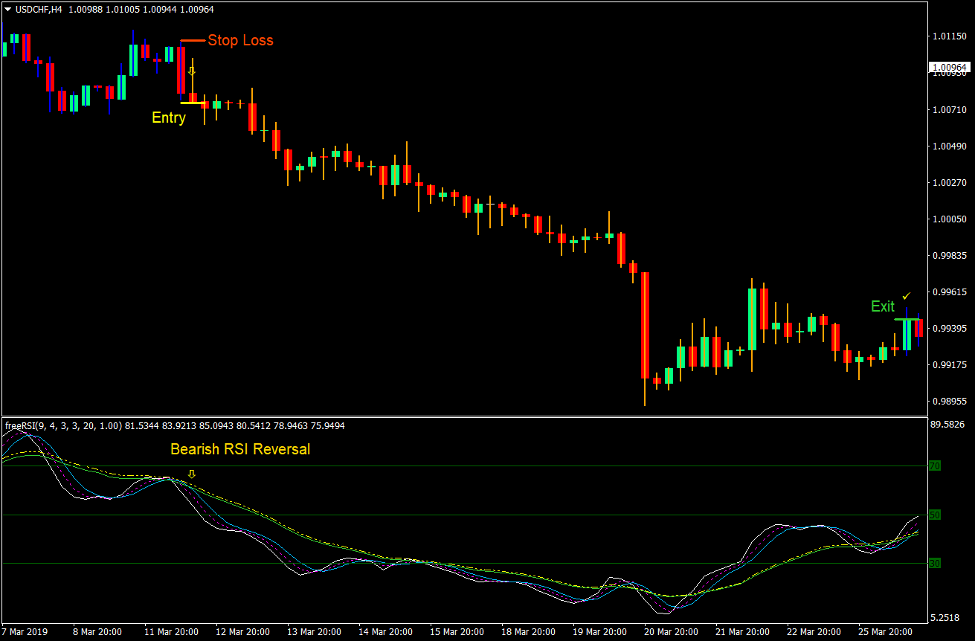Select the green 50 midline level marker
The height and width of the screenshot is (641, 977).
(x=935, y=515)
